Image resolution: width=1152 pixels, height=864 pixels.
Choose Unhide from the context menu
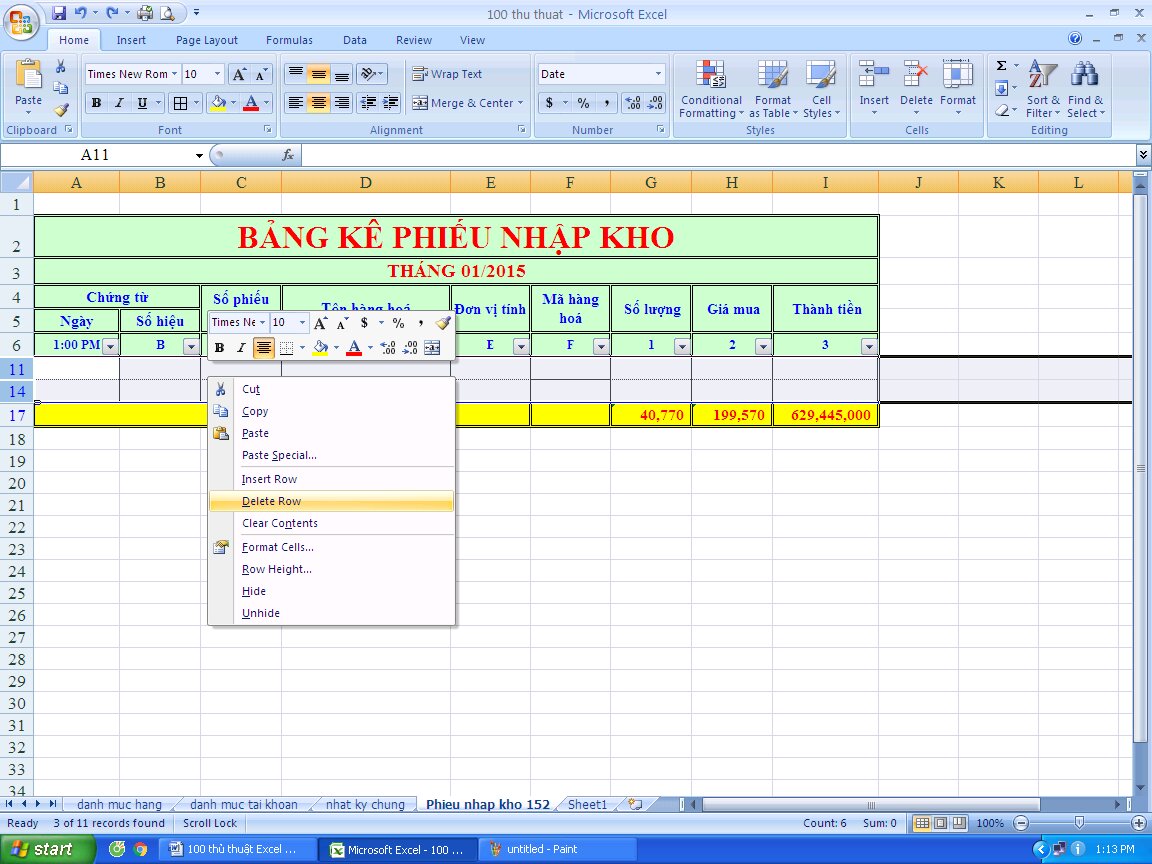pyautogui.click(x=260, y=613)
